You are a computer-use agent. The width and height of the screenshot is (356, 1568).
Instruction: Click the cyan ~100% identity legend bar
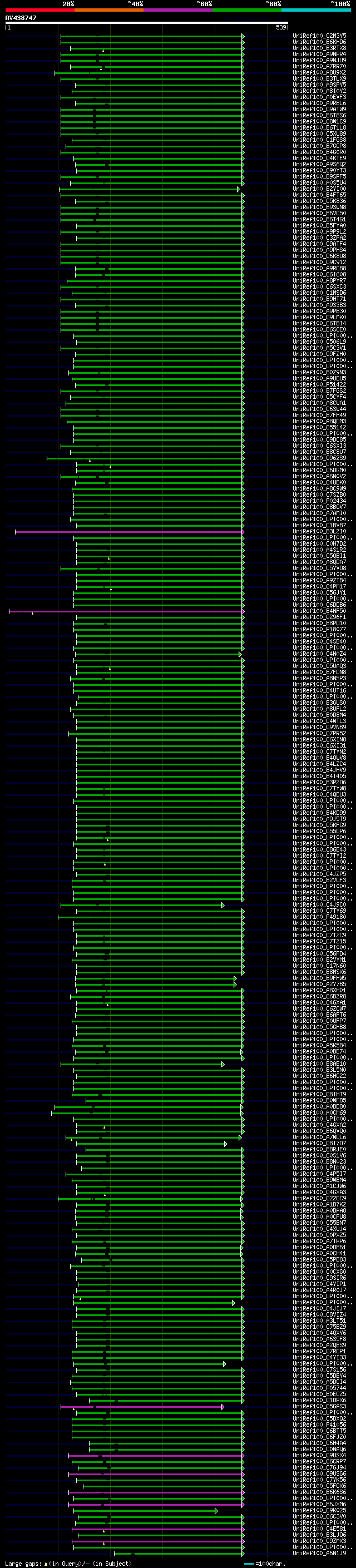[317, 10]
